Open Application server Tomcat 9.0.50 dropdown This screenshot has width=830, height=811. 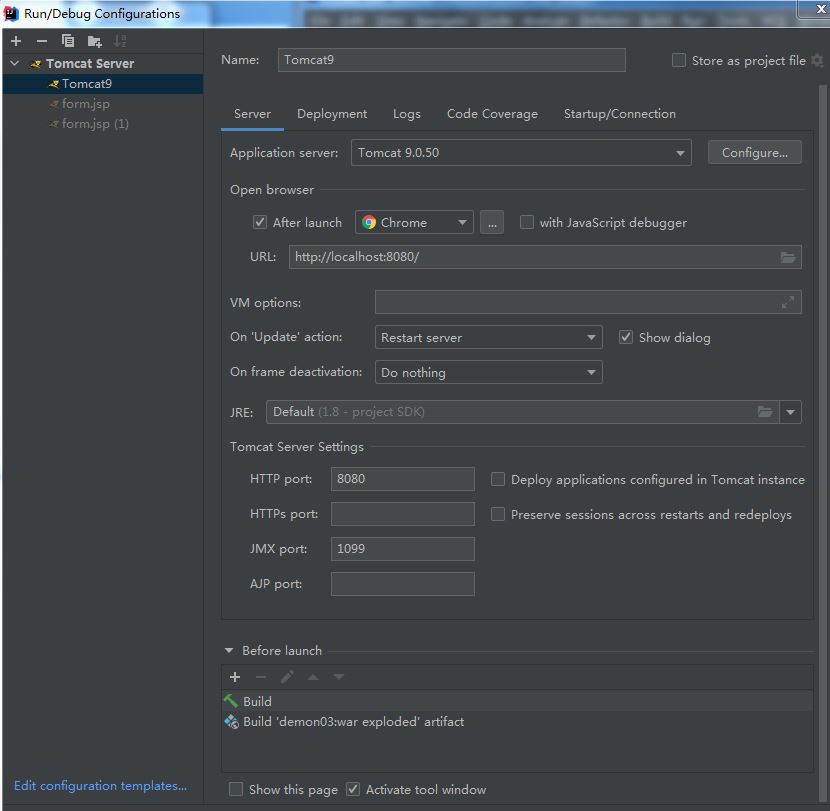[521, 153]
